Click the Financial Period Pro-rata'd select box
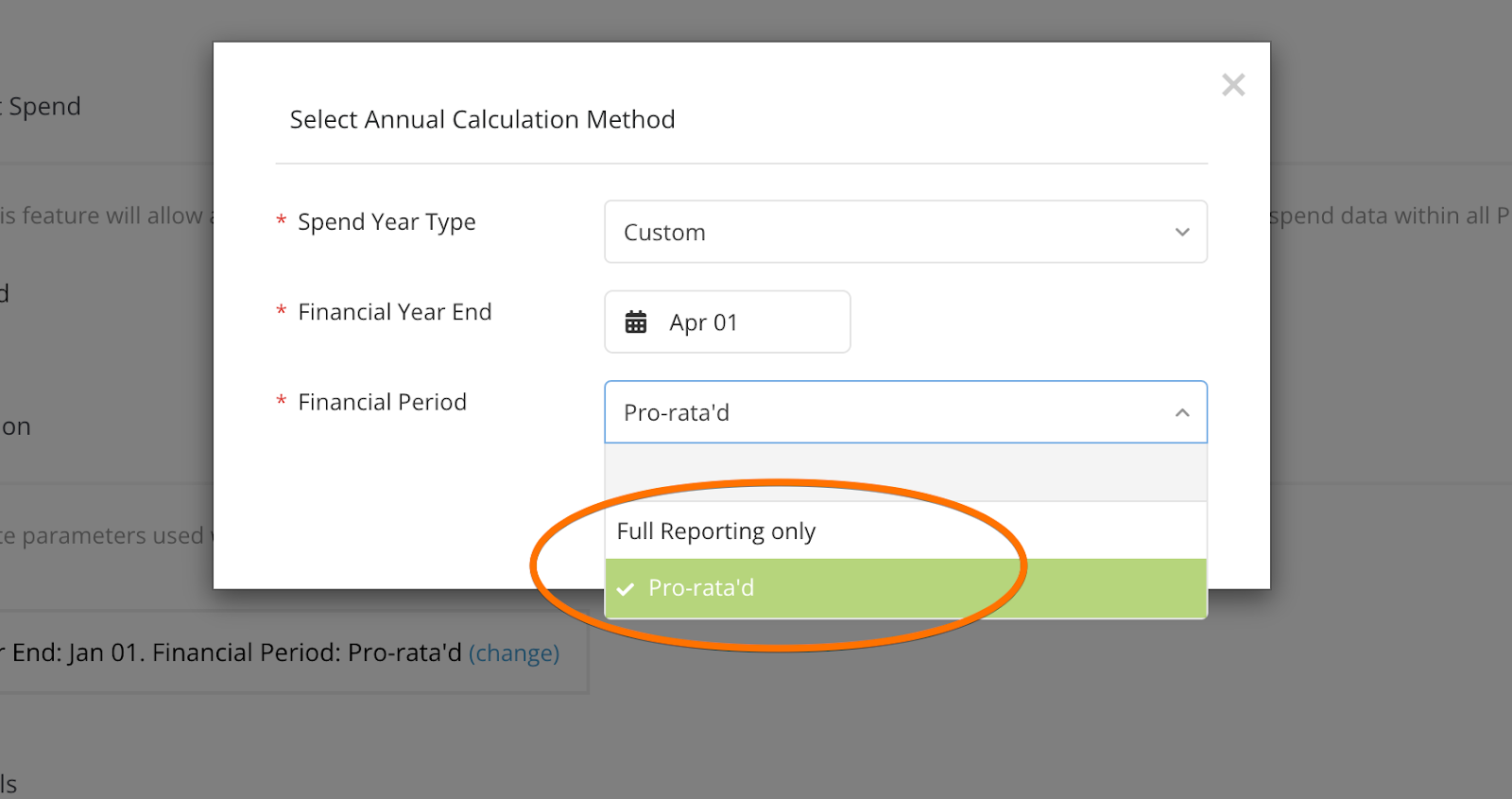The height and width of the screenshot is (799, 1512). [905, 412]
